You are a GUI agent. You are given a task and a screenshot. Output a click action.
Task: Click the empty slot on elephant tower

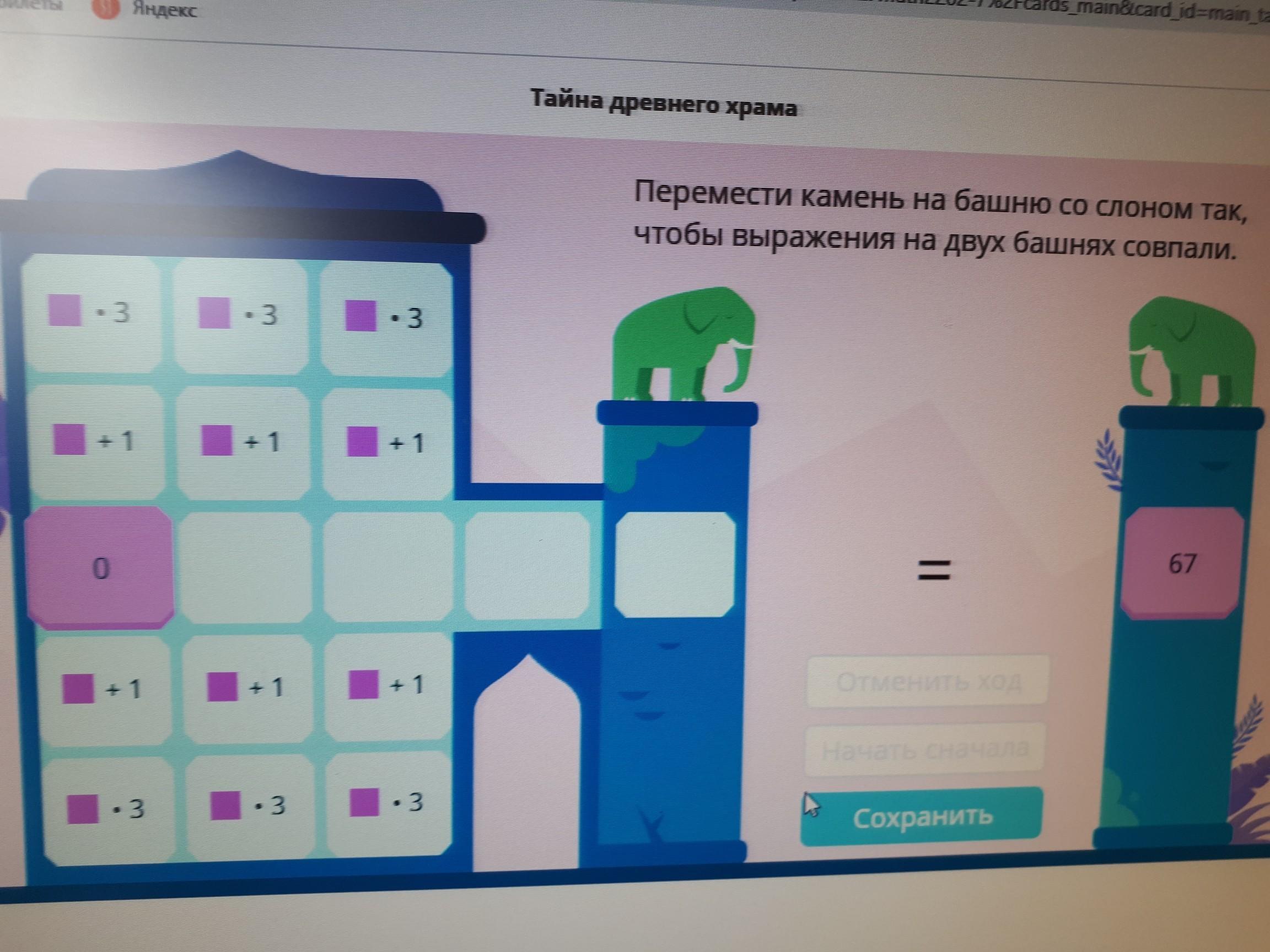pos(675,565)
